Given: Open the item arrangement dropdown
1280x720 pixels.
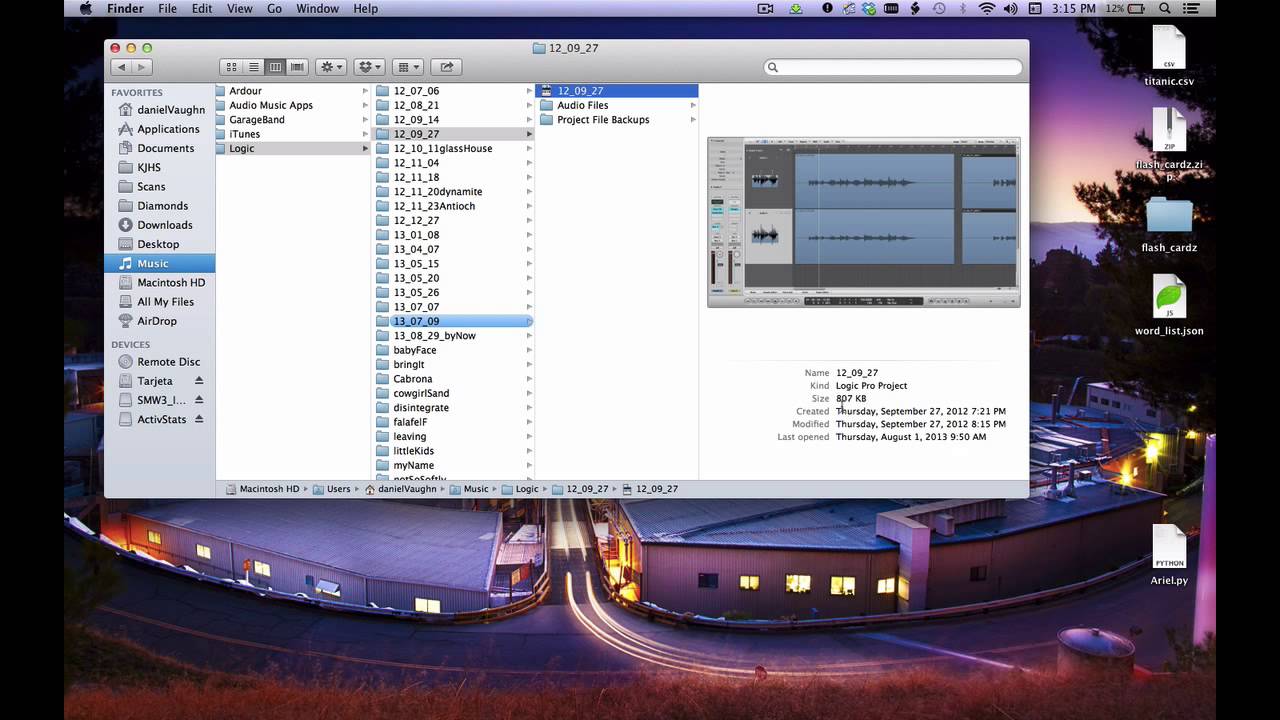Looking at the screenshot, I should [x=409, y=67].
